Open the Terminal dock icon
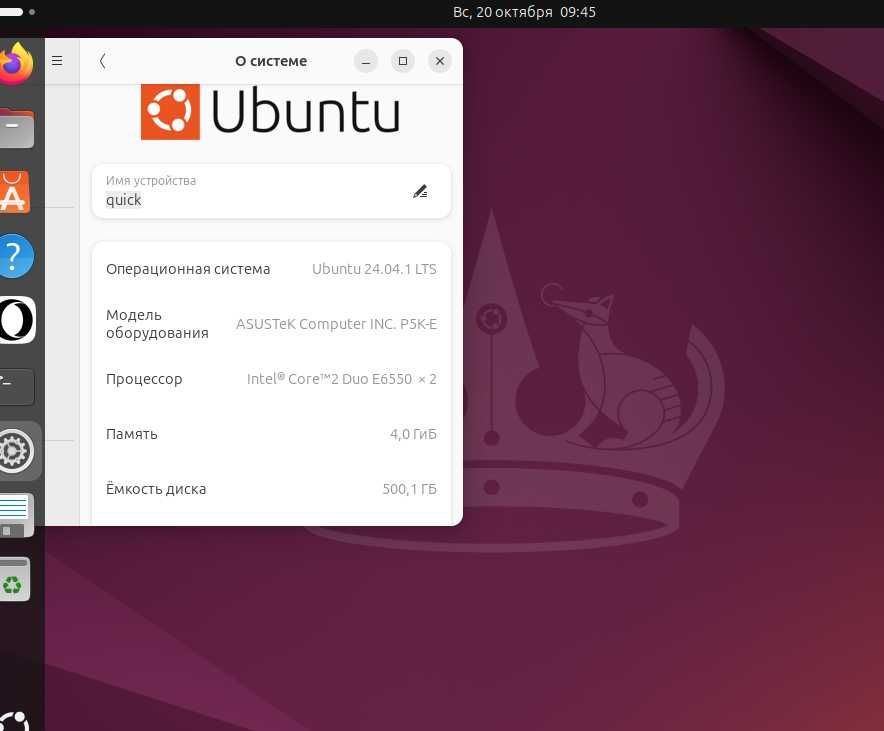 pos(16,386)
